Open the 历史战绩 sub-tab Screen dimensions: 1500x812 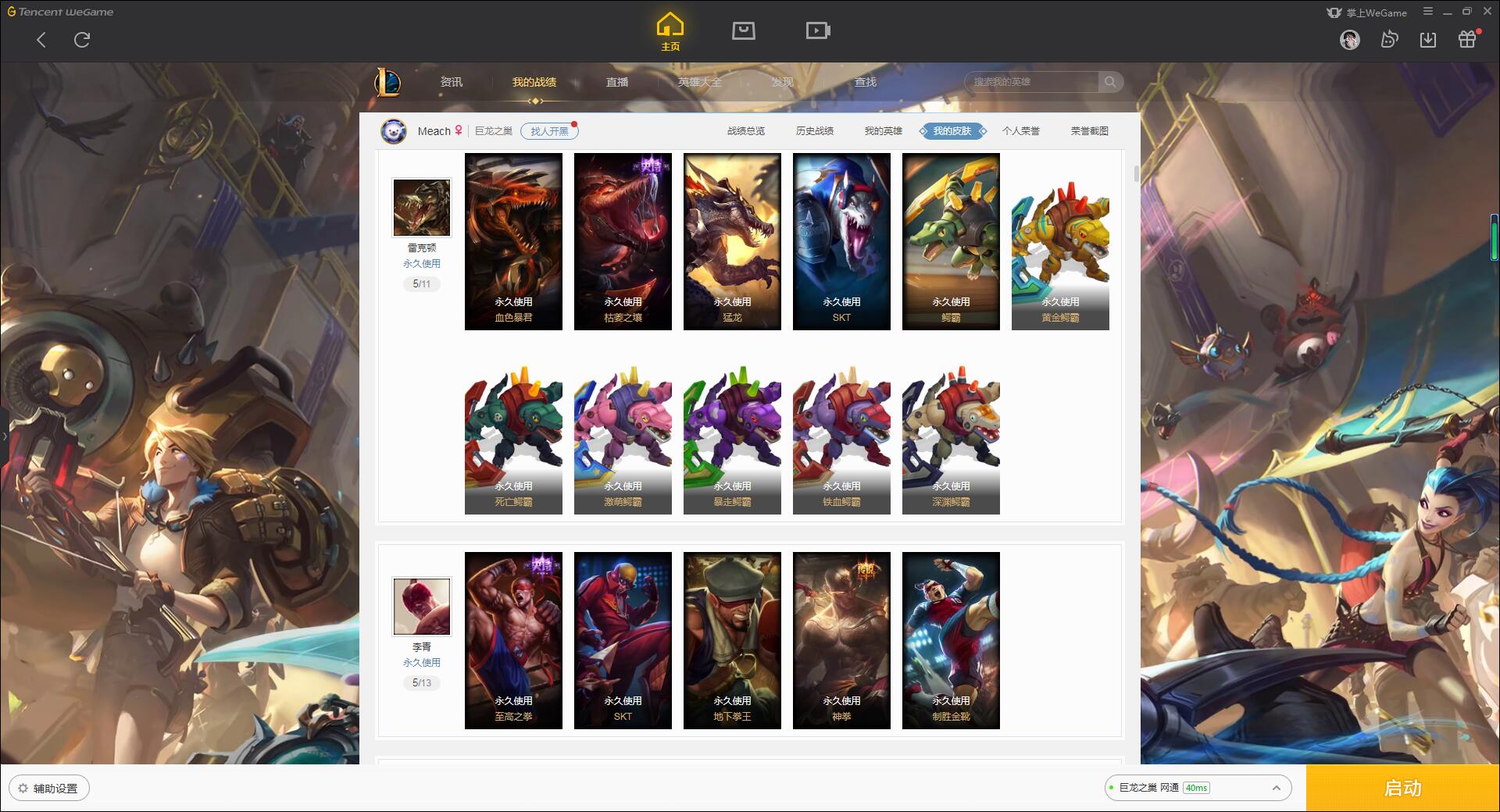coord(815,131)
